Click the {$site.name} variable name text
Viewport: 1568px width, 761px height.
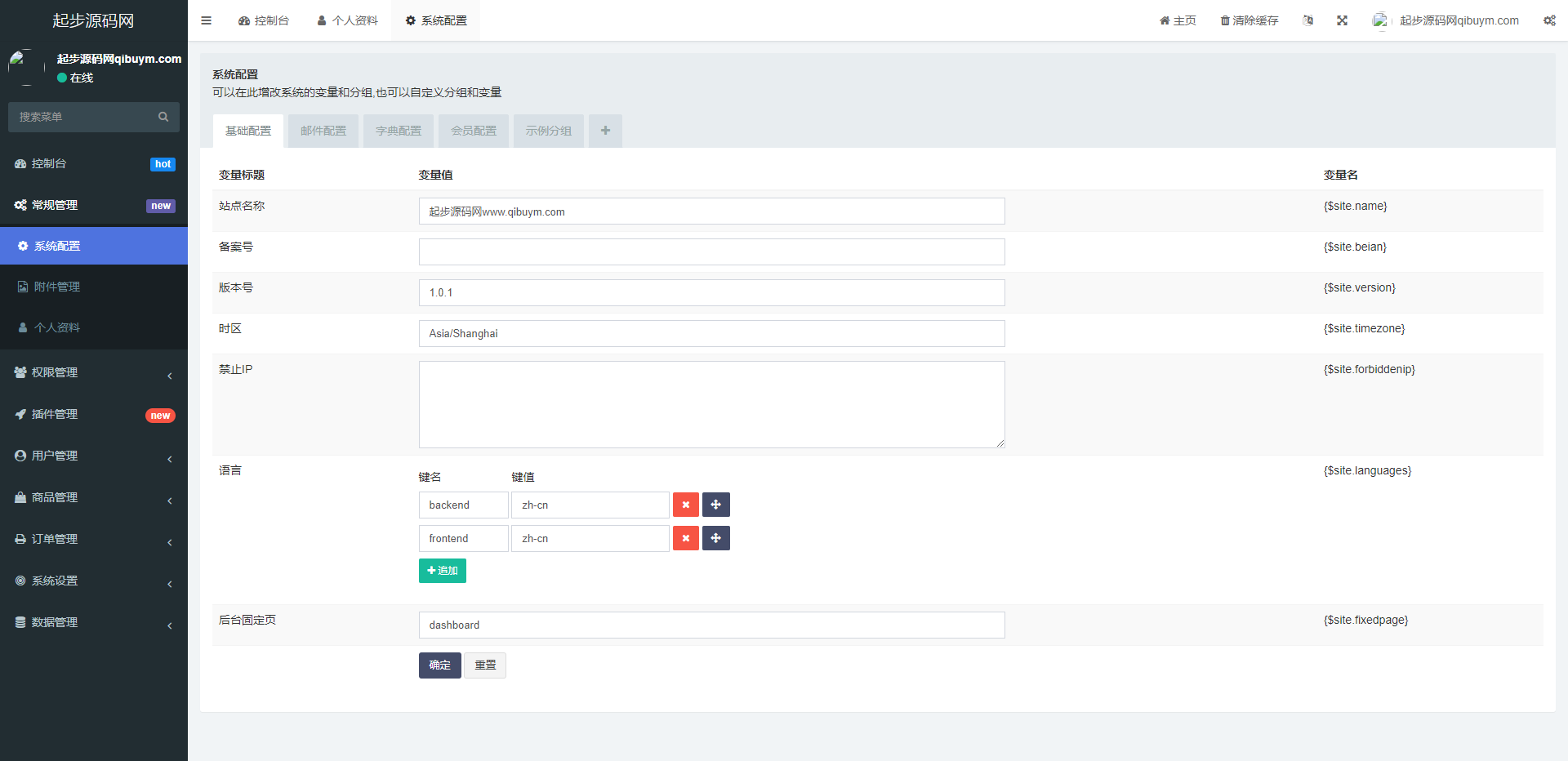[1356, 207]
